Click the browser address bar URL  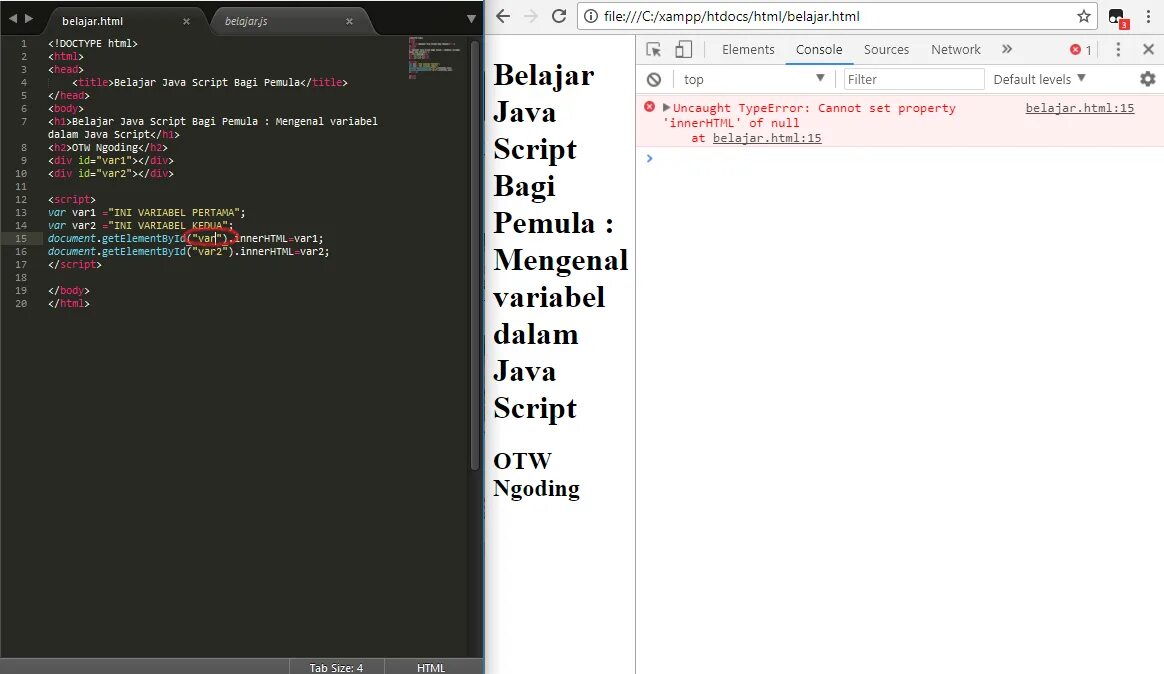point(731,16)
